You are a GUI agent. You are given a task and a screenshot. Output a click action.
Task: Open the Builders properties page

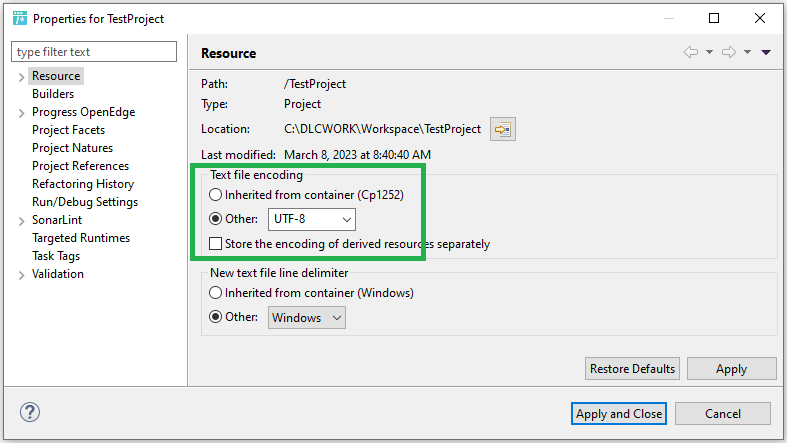pos(53,94)
